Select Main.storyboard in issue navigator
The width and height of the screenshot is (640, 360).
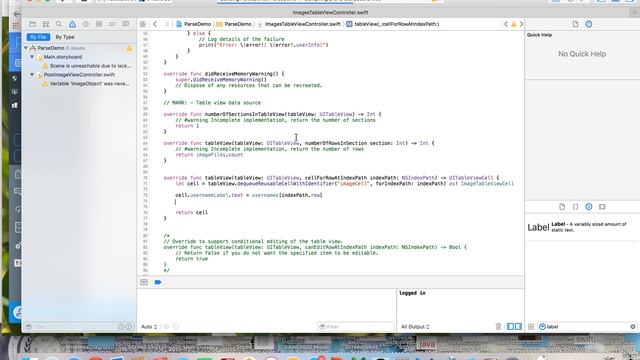[x=63, y=57]
